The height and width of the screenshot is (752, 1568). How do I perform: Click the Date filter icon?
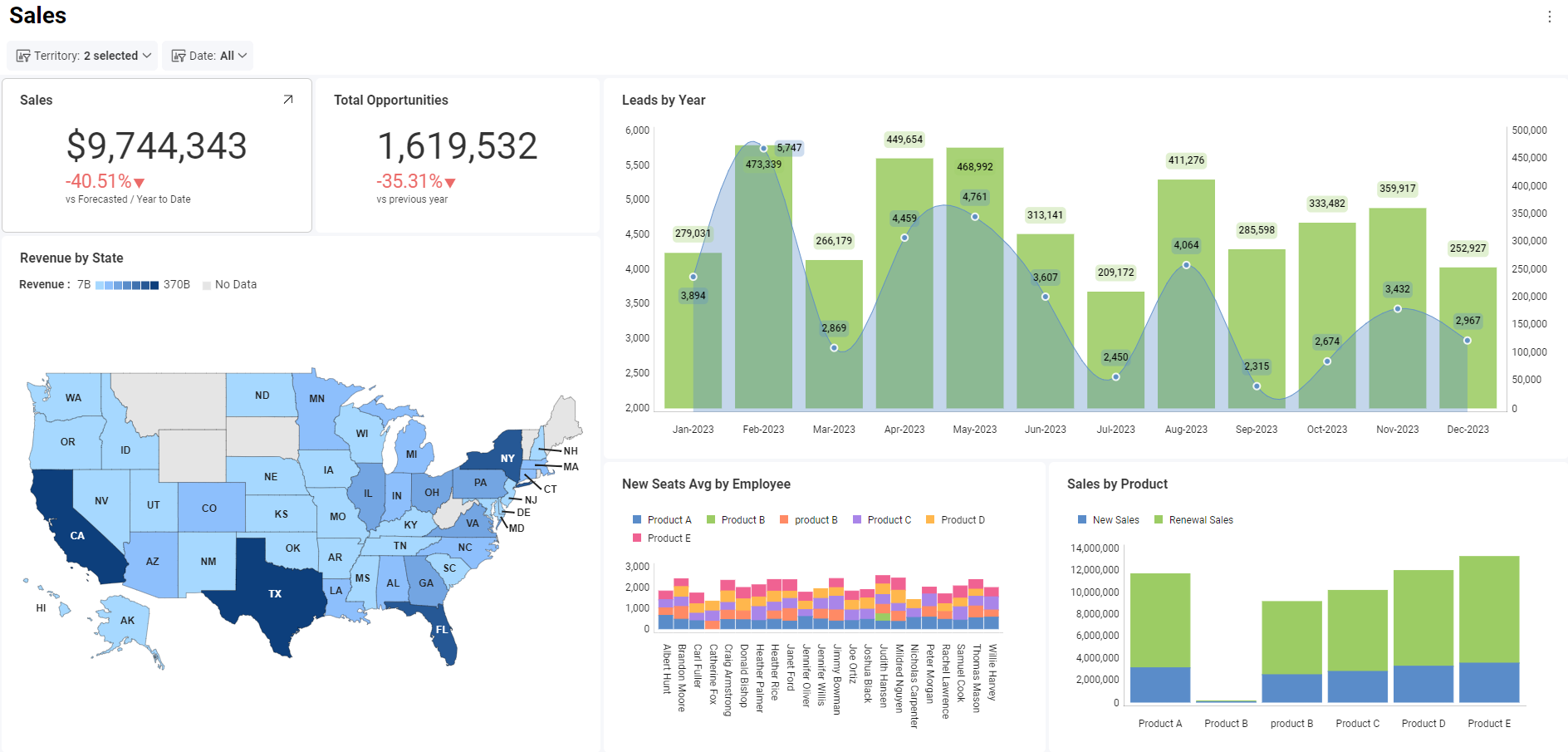point(178,56)
